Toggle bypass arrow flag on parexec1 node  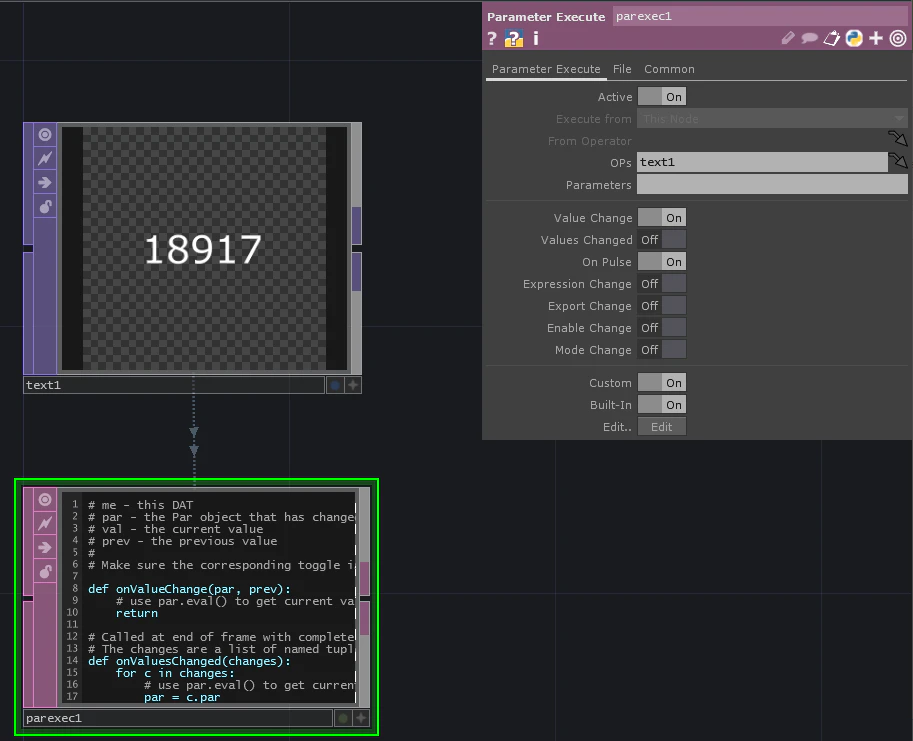pos(45,548)
